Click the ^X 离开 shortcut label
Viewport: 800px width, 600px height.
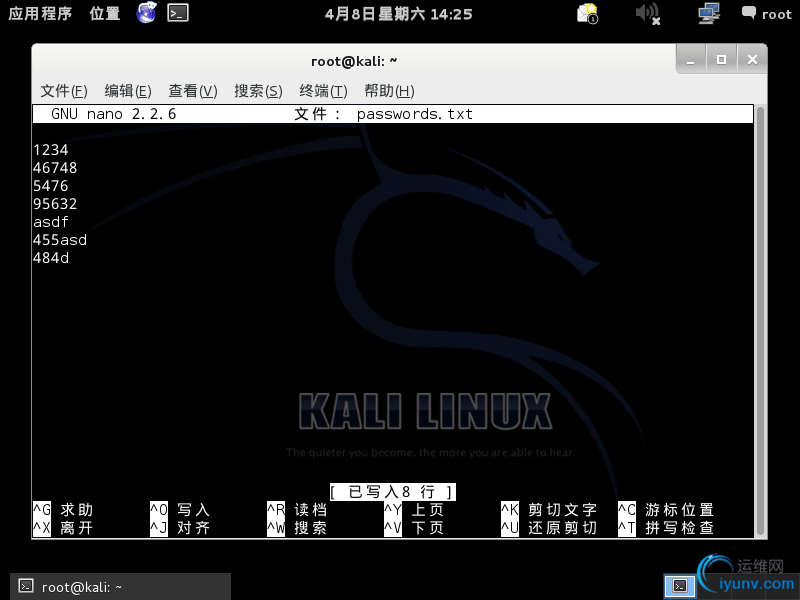(x=63, y=528)
